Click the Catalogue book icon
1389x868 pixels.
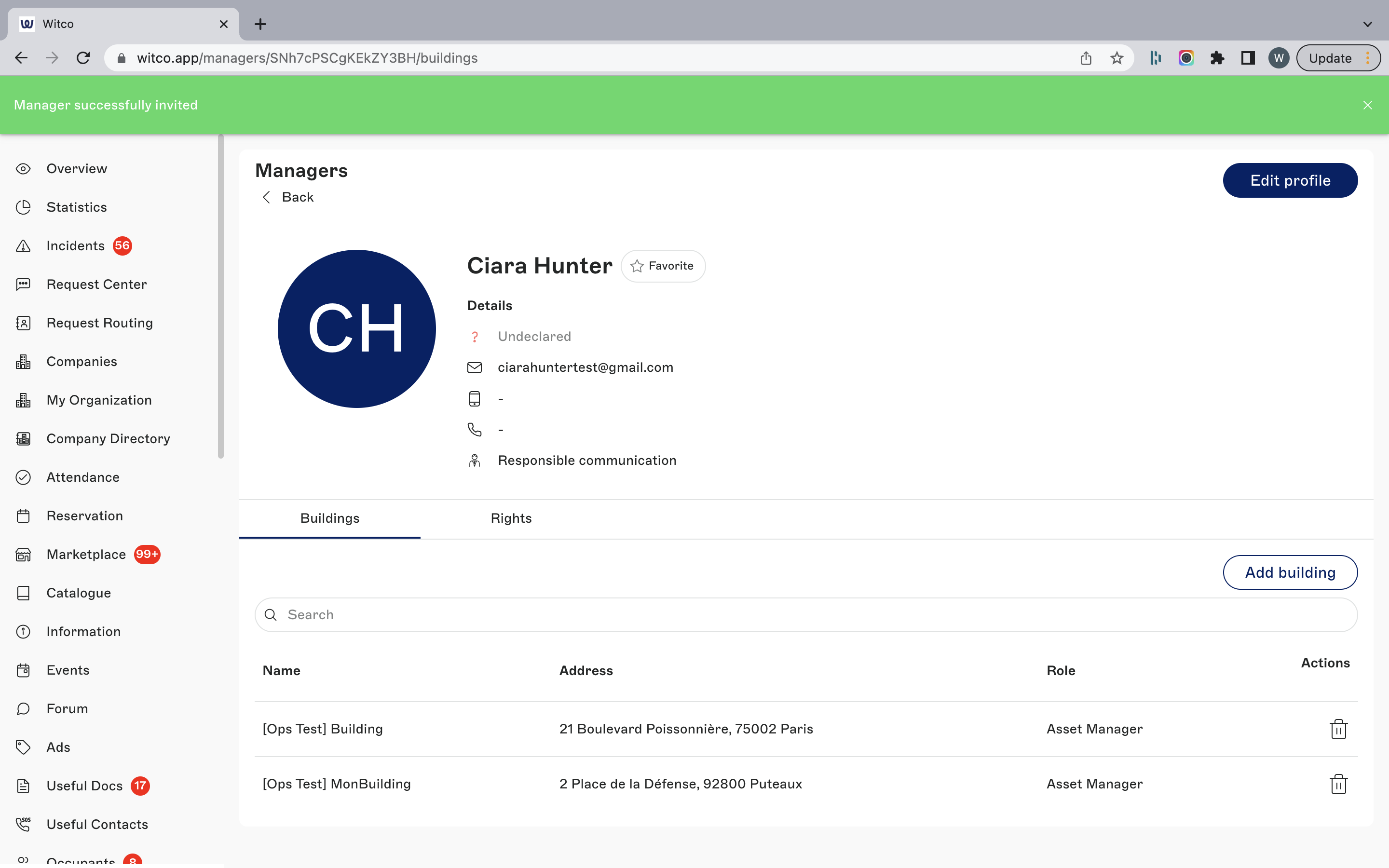[23, 593]
